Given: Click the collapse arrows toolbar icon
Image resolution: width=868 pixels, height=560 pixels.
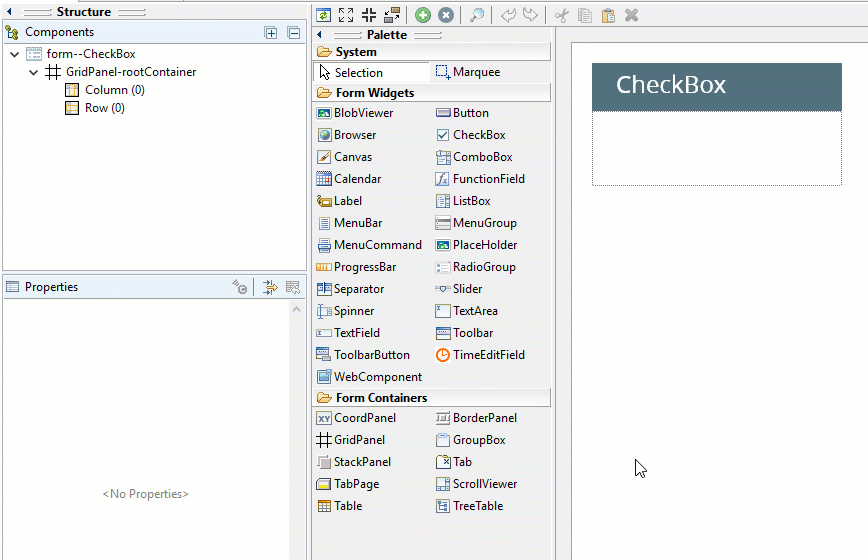Looking at the screenshot, I should tap(369, 15).
